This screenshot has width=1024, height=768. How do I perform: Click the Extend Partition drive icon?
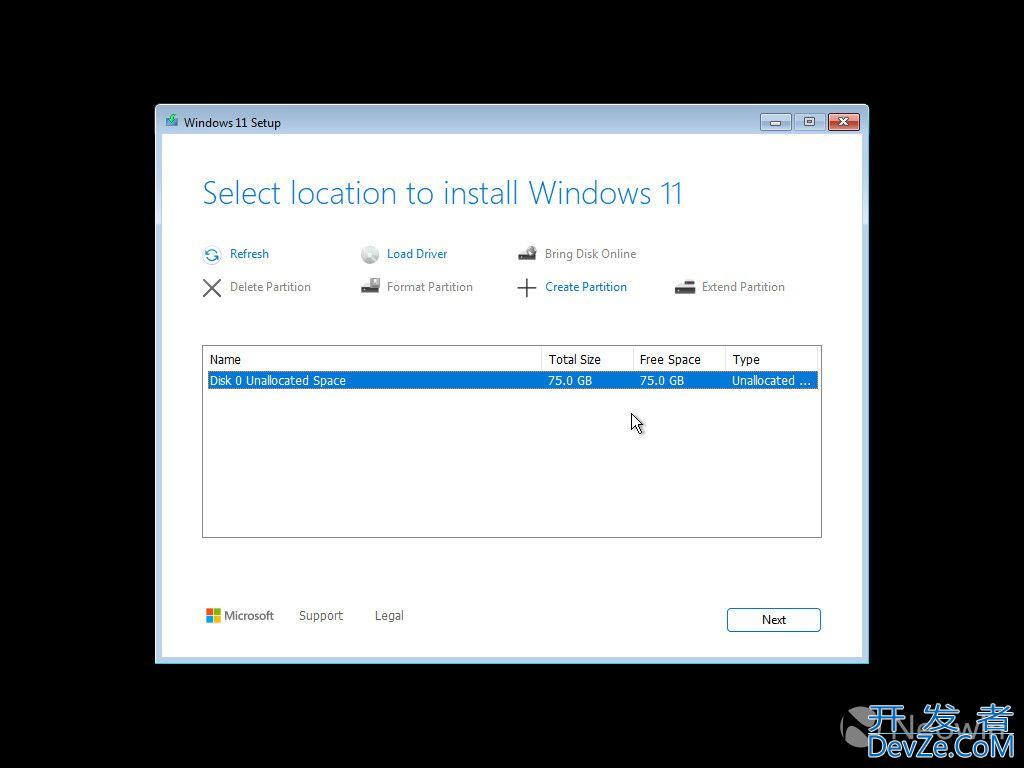click(x=684, y=287)
